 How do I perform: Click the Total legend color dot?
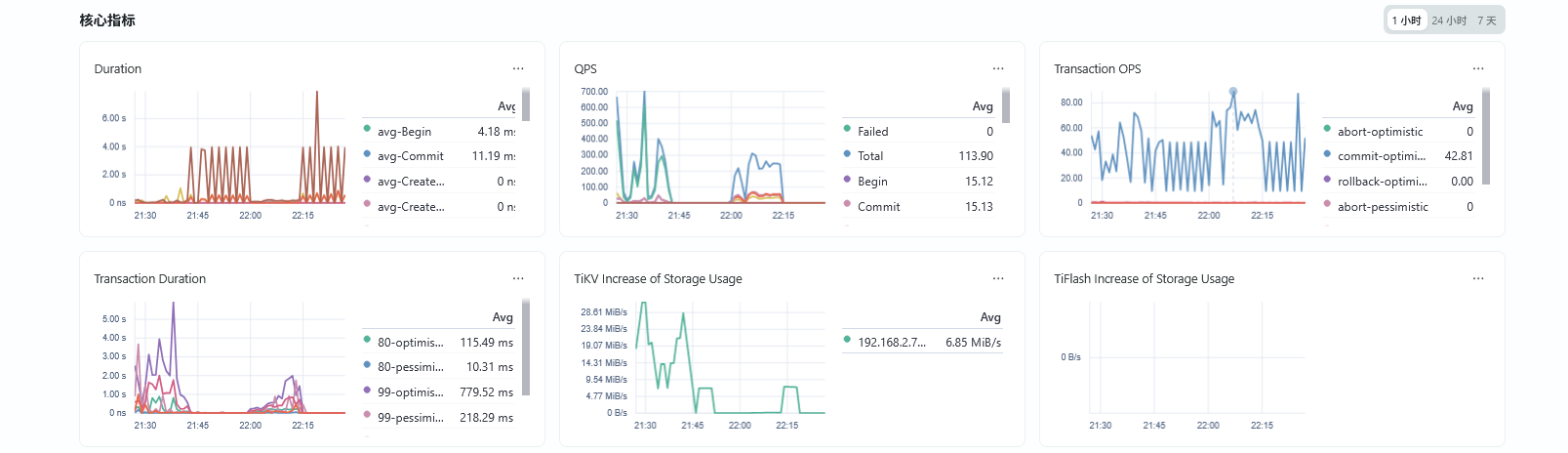tap(847, 154)
